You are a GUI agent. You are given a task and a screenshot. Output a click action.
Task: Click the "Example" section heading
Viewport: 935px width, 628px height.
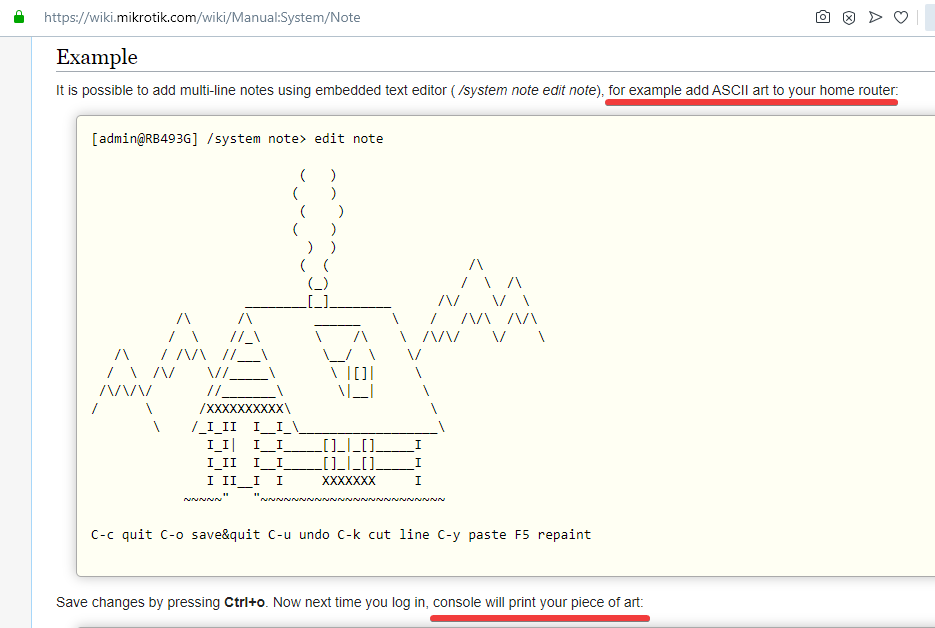coord(97,57)
